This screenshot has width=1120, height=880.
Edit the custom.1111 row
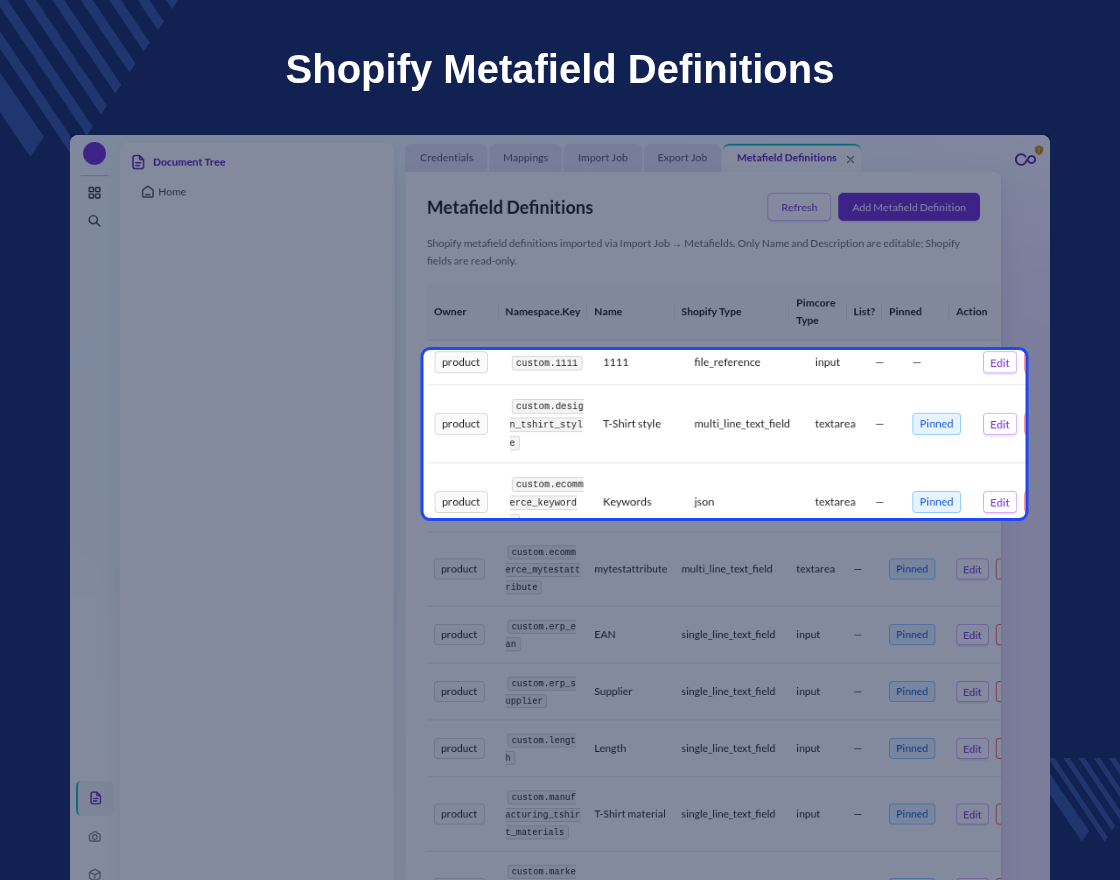coord(999,363)
